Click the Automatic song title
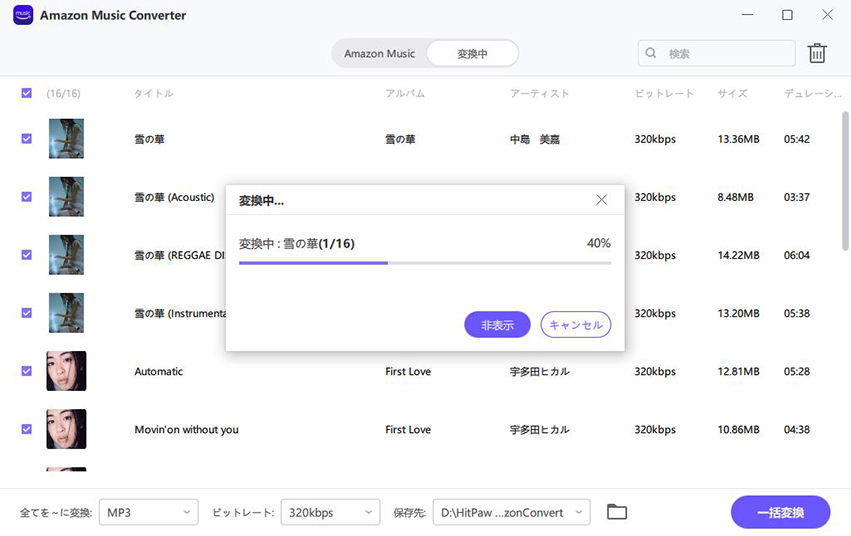This screenshot has width=851, height=536. [158, 371]
